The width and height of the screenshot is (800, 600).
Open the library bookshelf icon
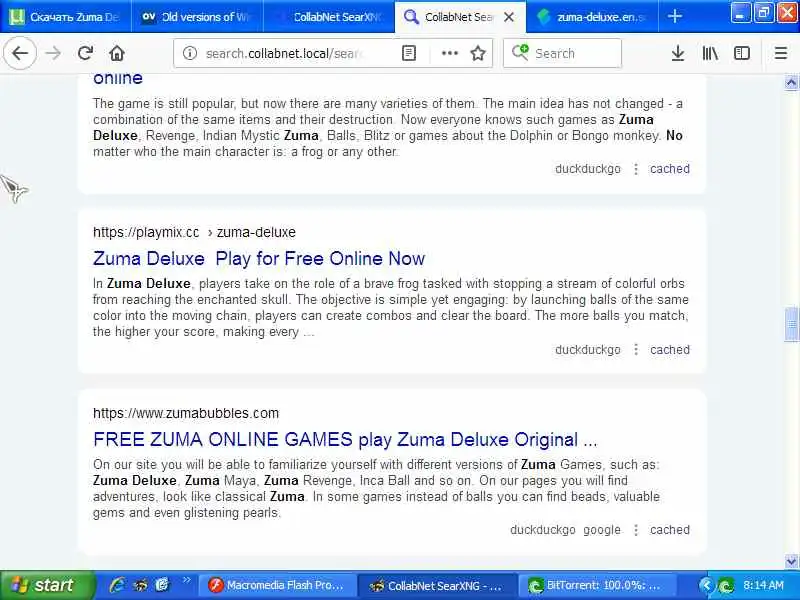(x=710, y=53)
